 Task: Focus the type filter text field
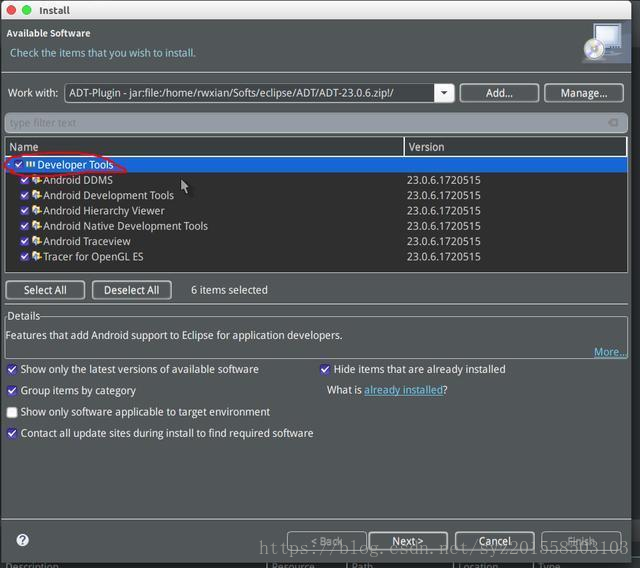click(x=316, y=123)
